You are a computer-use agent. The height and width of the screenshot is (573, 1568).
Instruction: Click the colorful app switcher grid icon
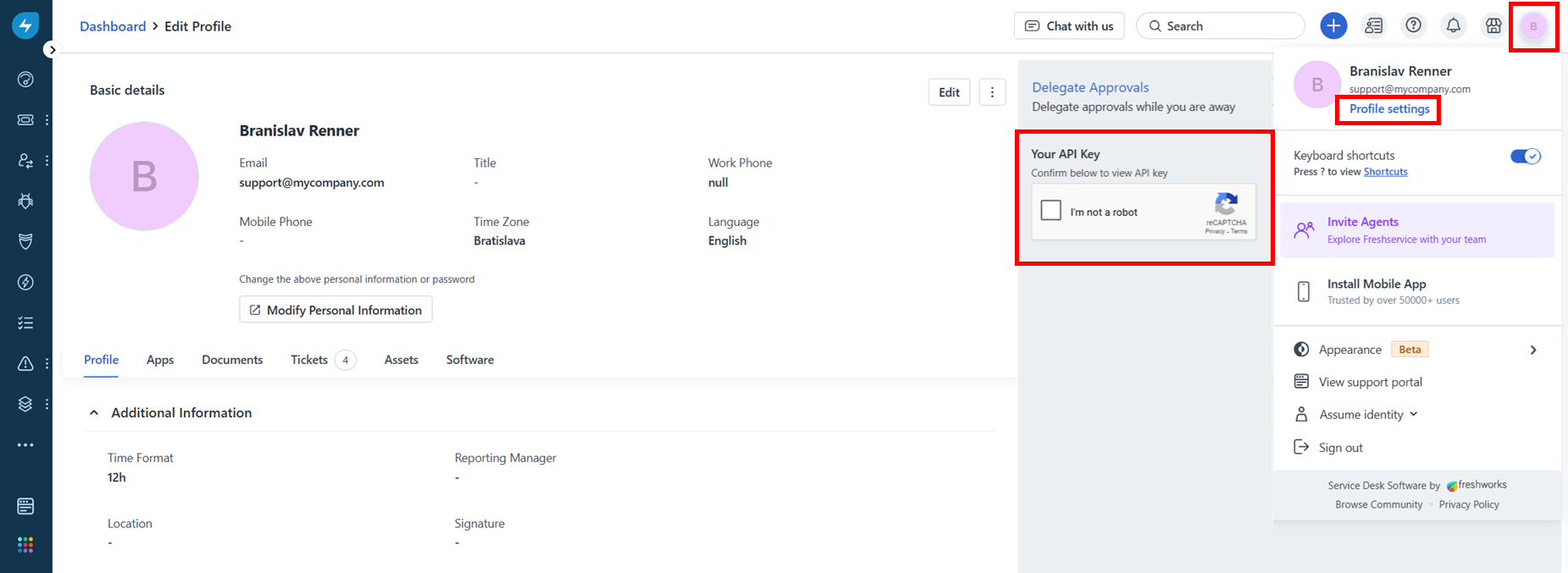tap(25, 545)
